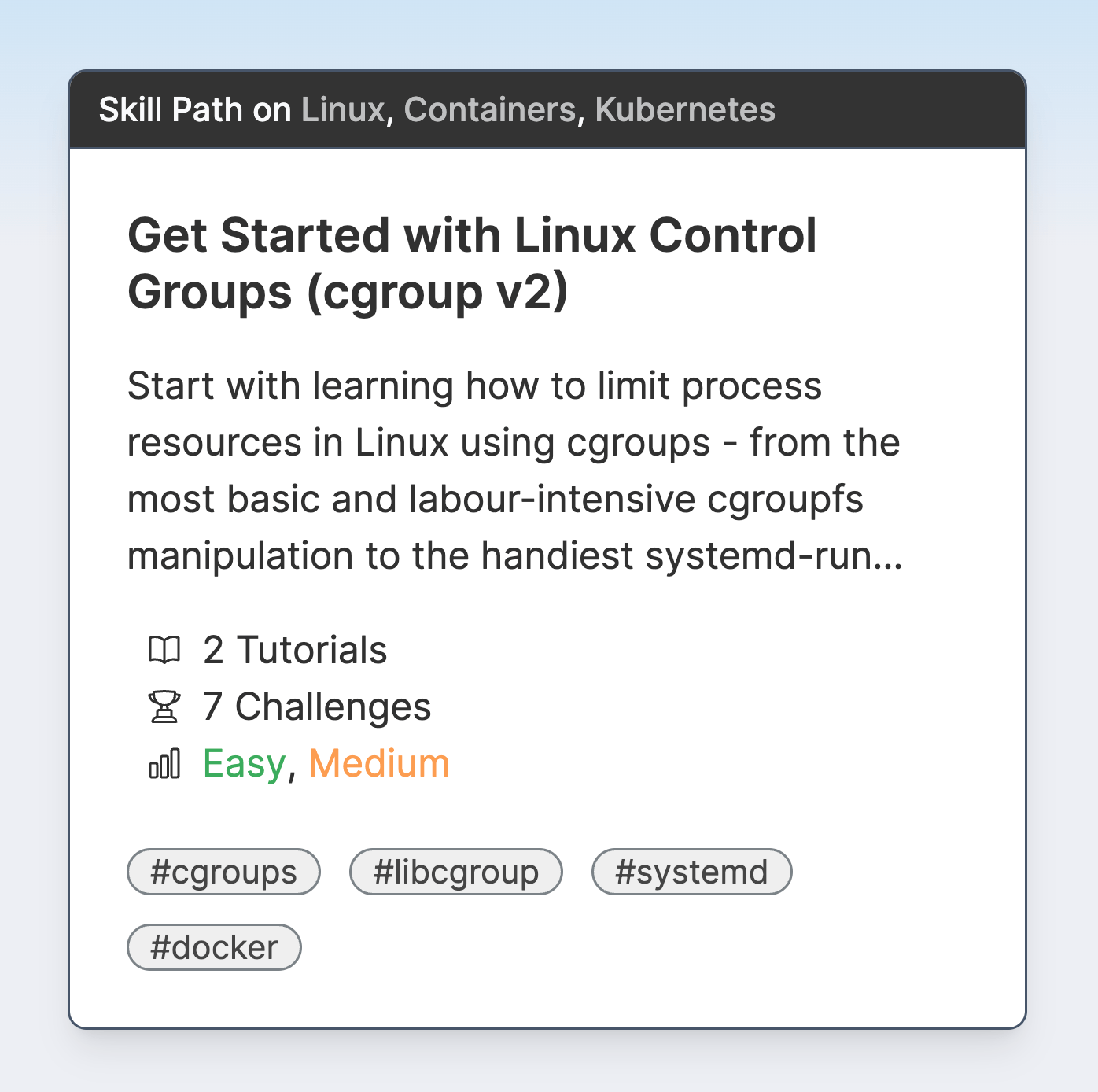Open Get Started with Linux Control Groups title
Viewport: 1098px width, 1092px height.
tap(472, 264)
